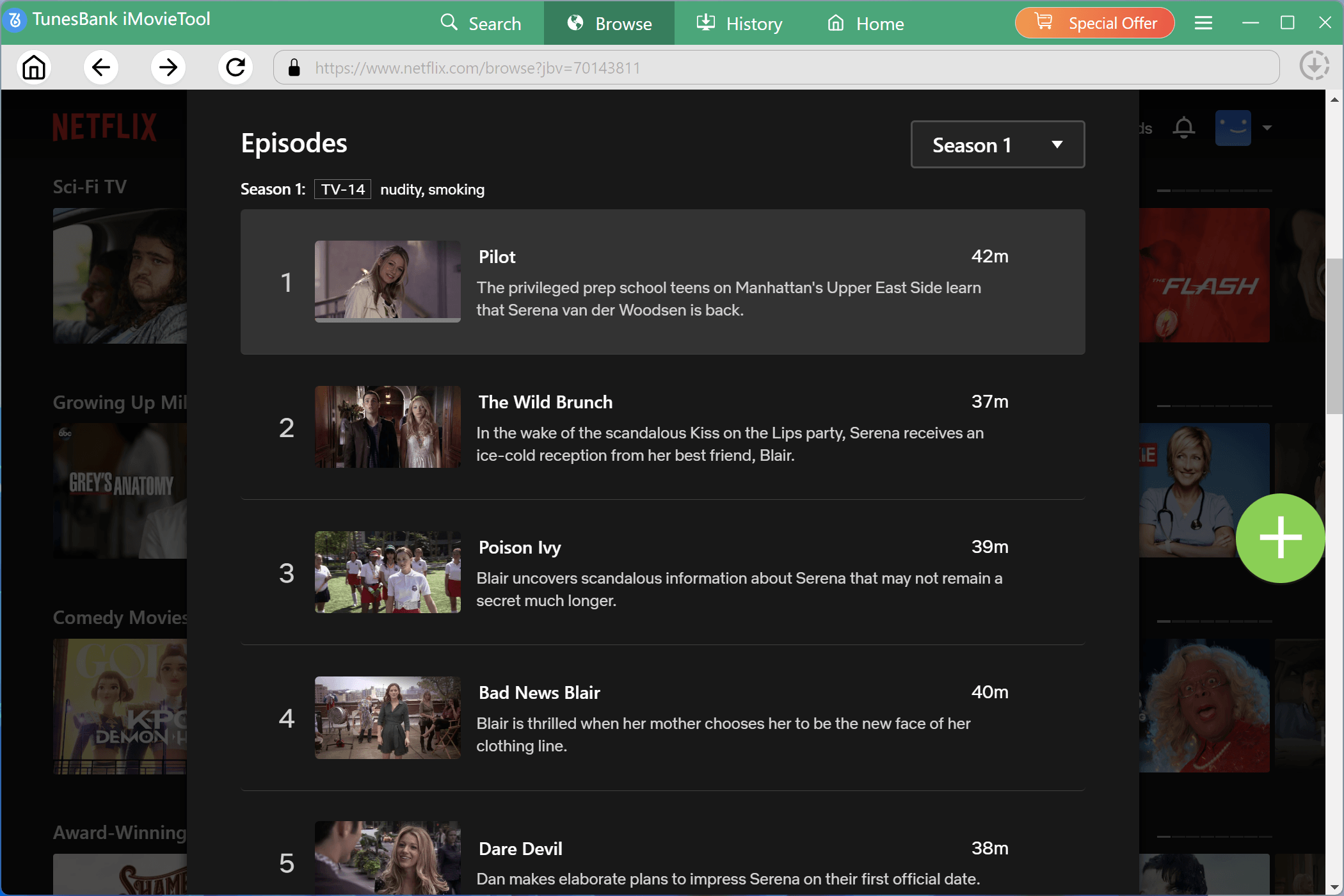
Task: Click the blue profile avatar
Action: (x=1233, y=127)
